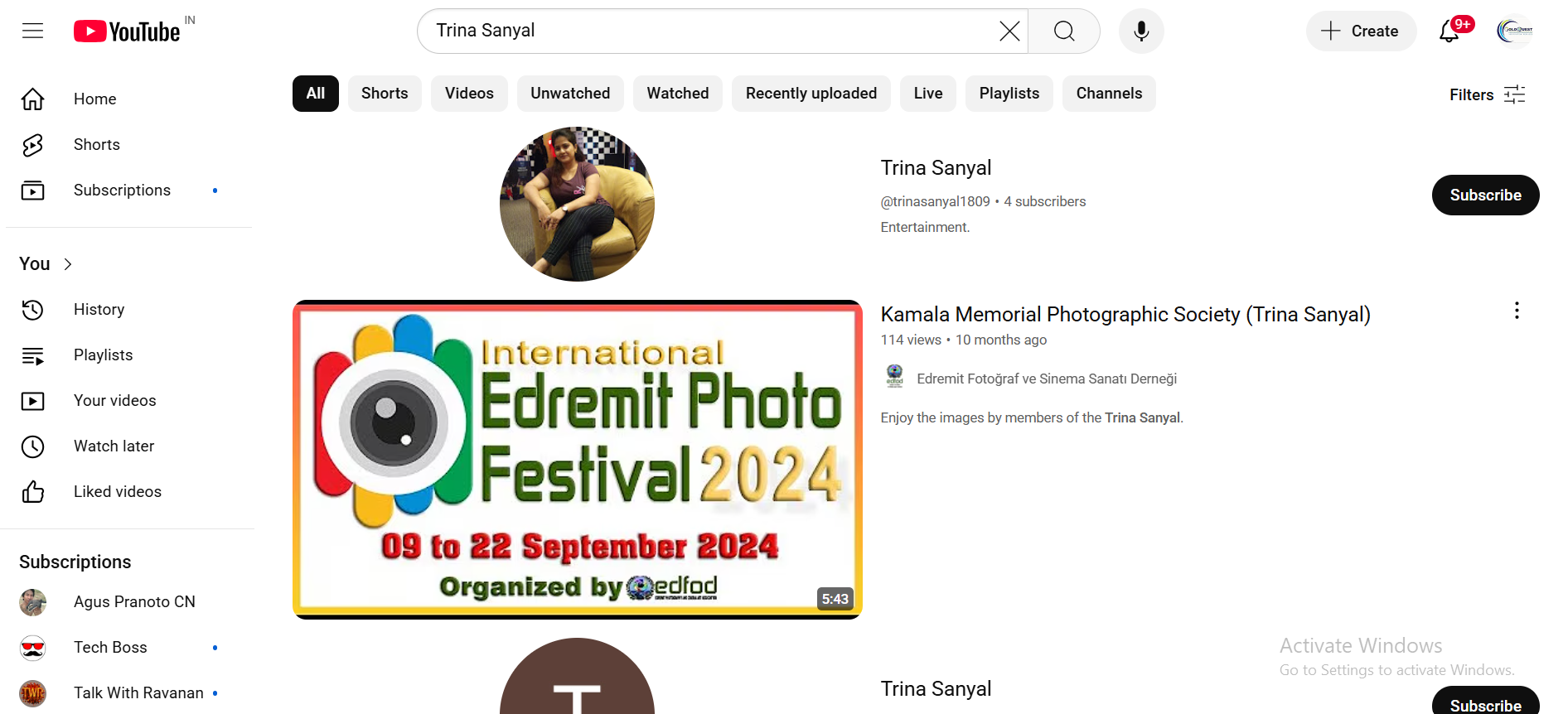Click the "Entertainment." channel description
This screenshot has height=714, width=1568.
(925, 227)
